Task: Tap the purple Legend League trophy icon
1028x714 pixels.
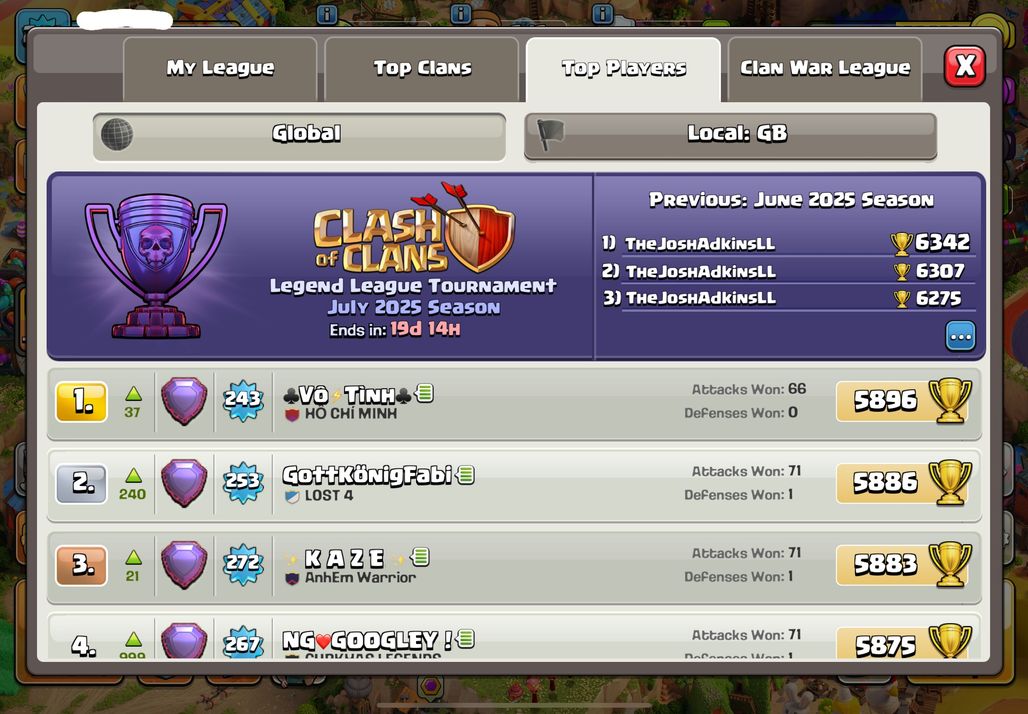Action: pos(156,266)
